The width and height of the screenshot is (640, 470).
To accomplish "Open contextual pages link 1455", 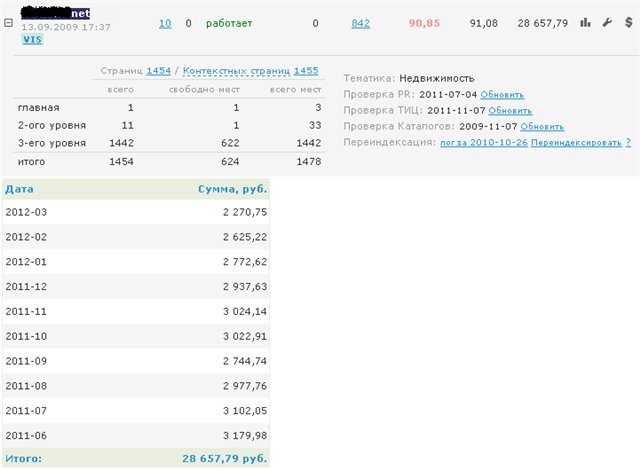I will pos(306,71).
